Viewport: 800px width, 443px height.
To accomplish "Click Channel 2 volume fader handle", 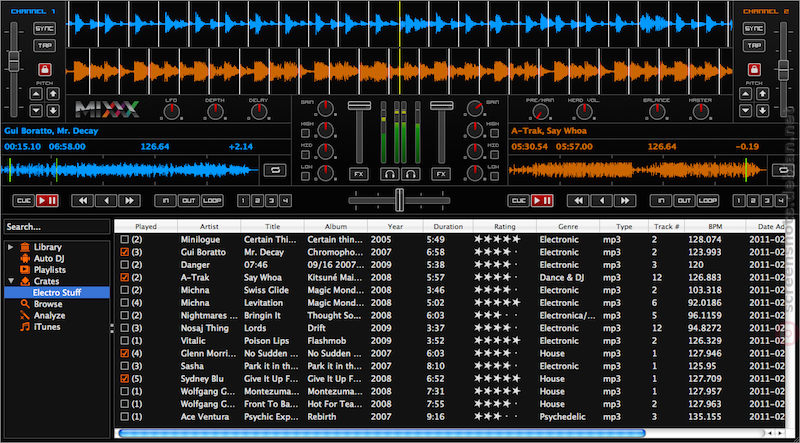I will [441, 106].
